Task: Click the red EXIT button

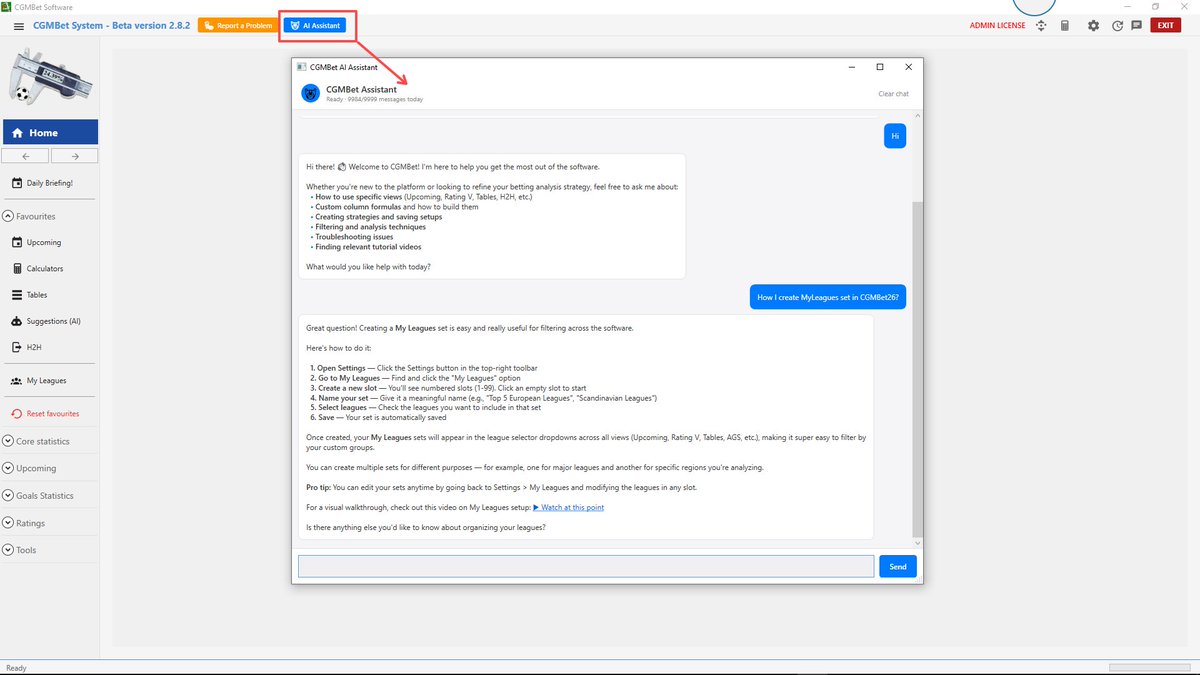Action: [x=1165, y=25]
